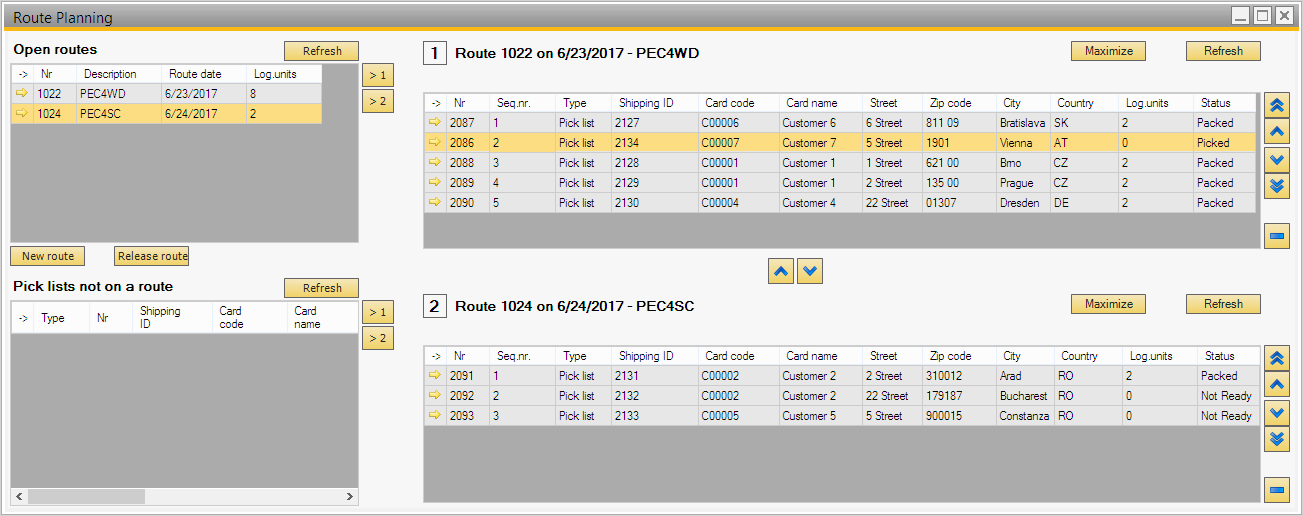Open link arrow for pick list 2087
Viewport: 1303px width, 516px height.
point(435,123)
